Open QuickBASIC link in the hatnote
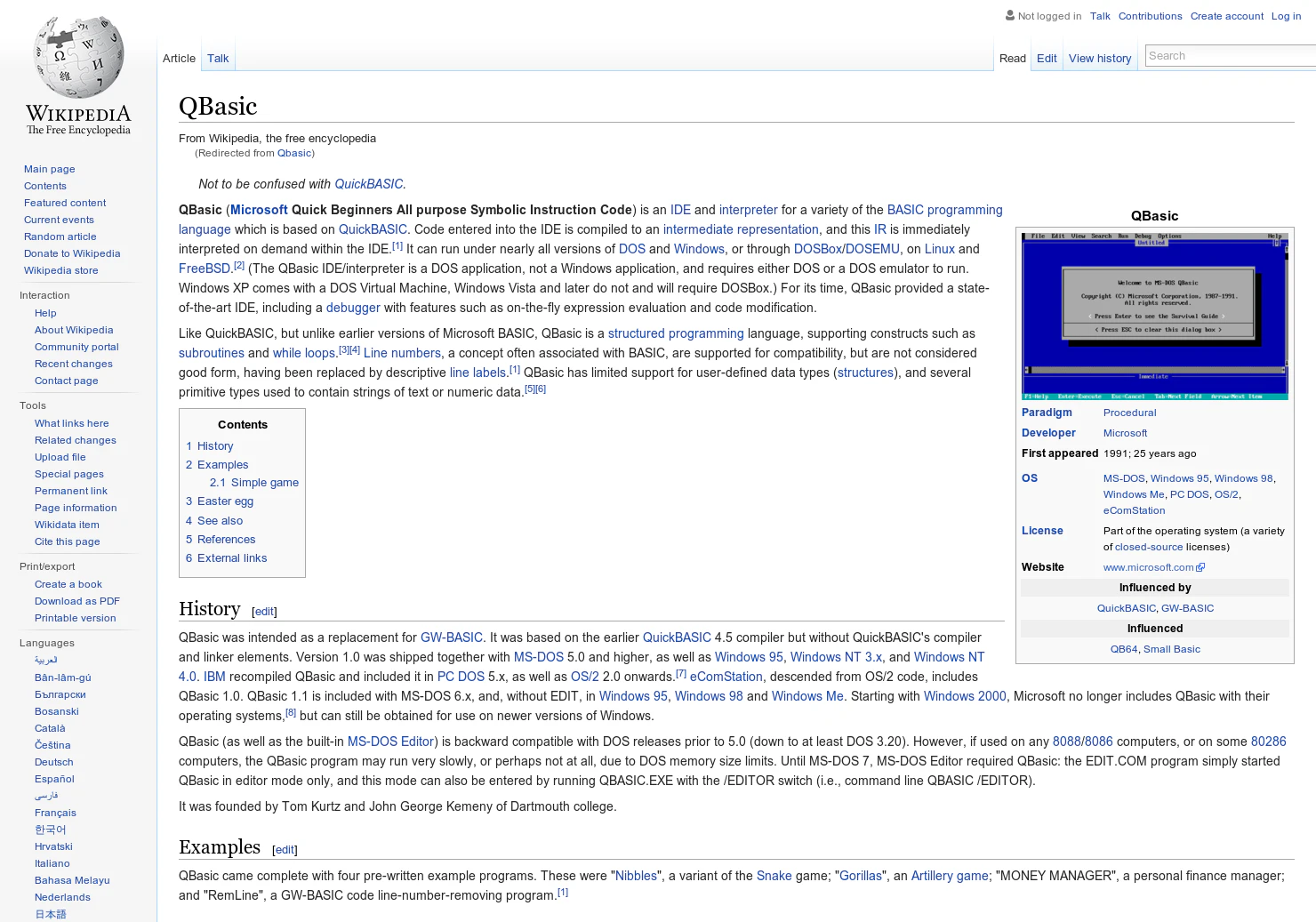The image size is (1316, 922). coord(368,184)
